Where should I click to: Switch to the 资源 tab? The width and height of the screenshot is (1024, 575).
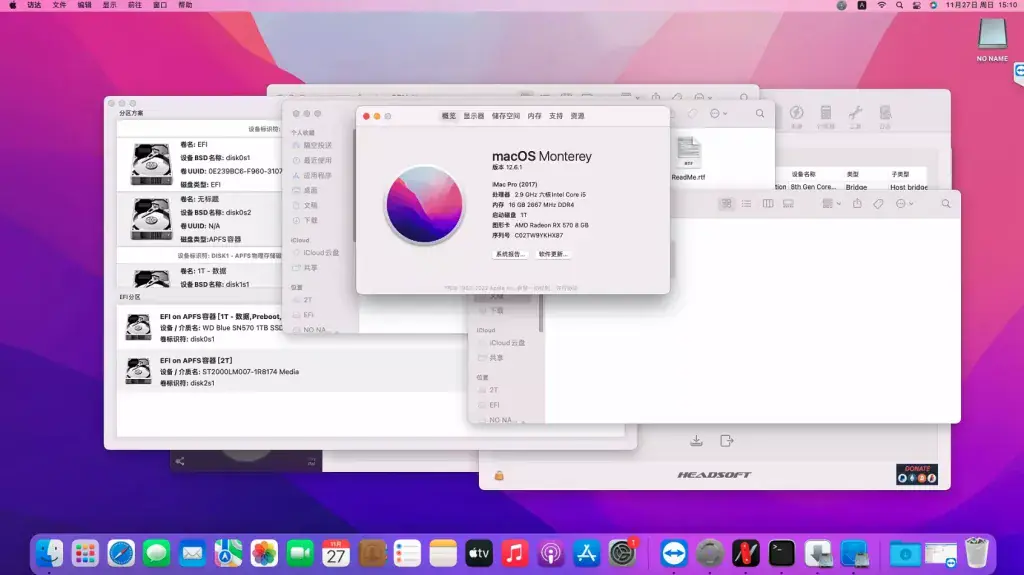pyautogui.click(x=577, y=116)
